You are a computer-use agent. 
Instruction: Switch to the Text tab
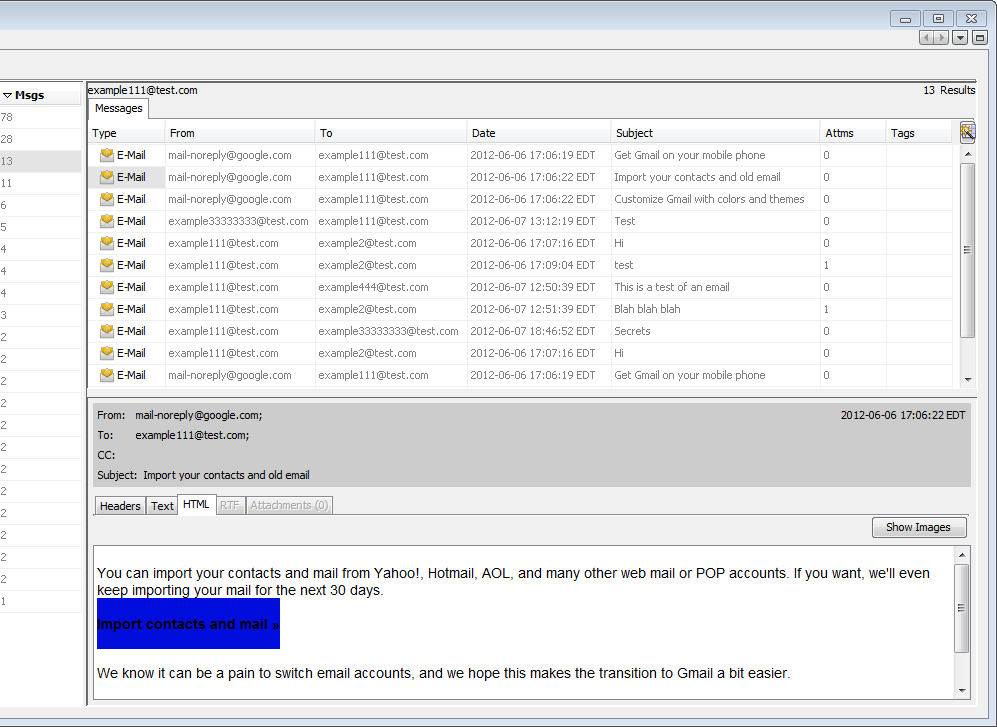tap(162, 506)
